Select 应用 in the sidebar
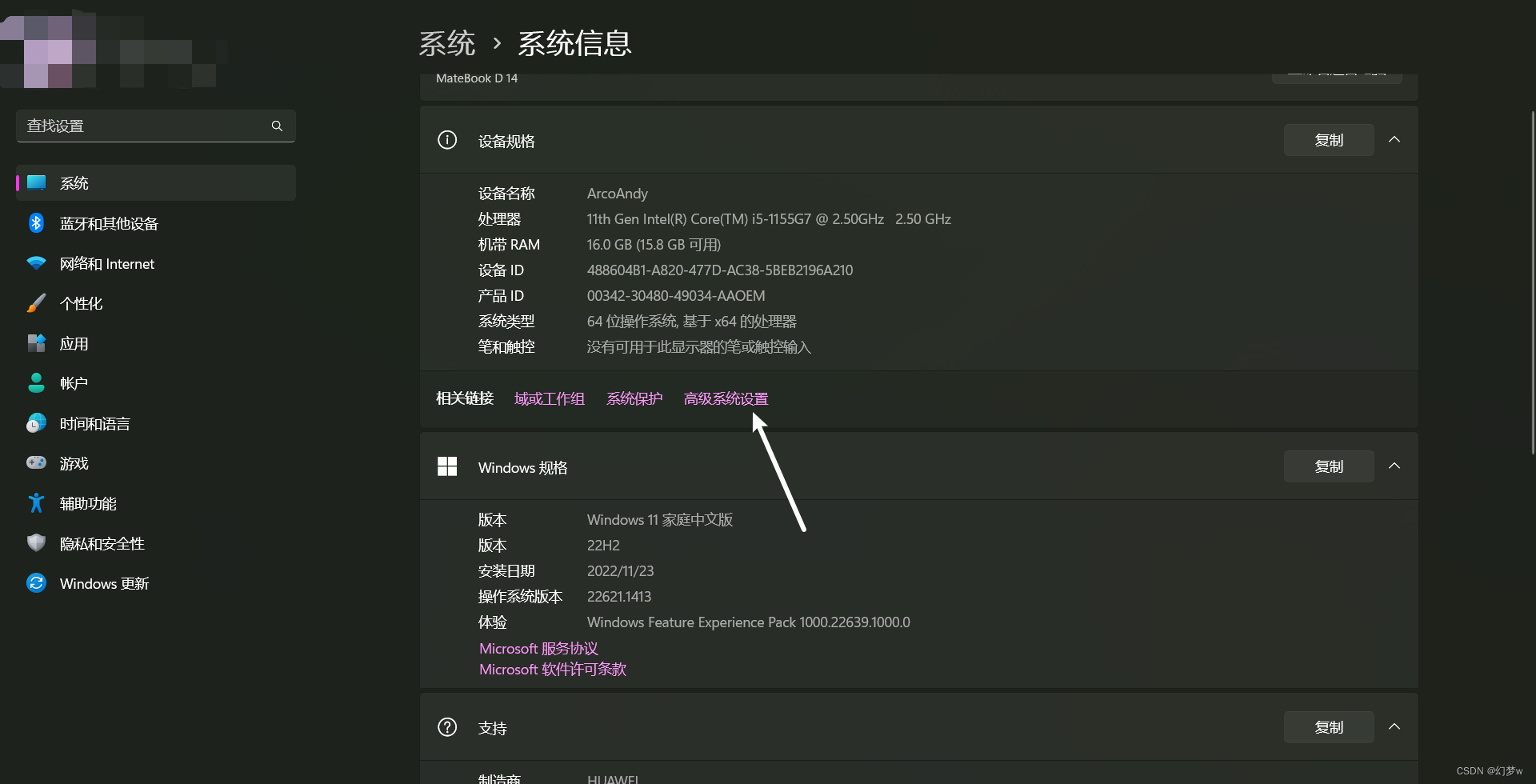Screen dimensions: 1536x784 pos(156,343)
